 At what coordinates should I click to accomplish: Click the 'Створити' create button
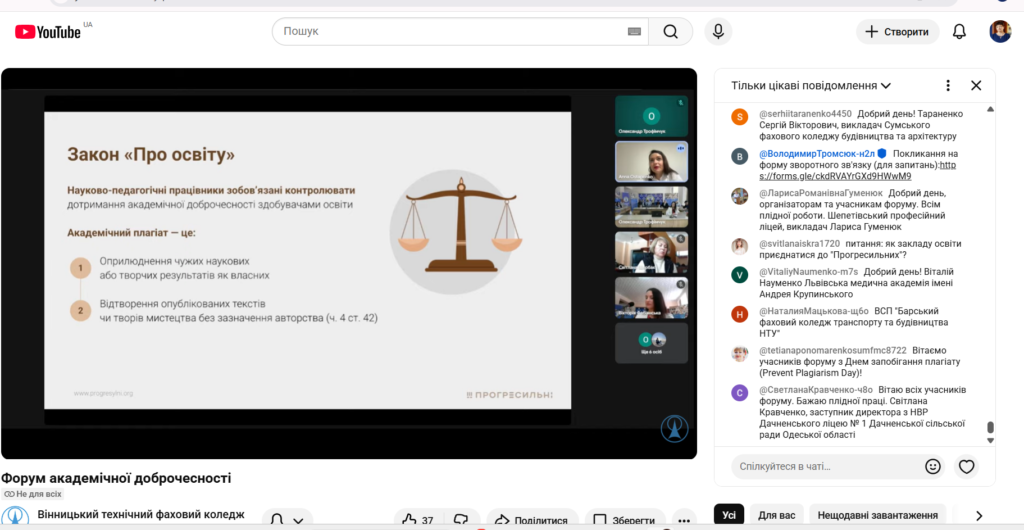(897, 32)
